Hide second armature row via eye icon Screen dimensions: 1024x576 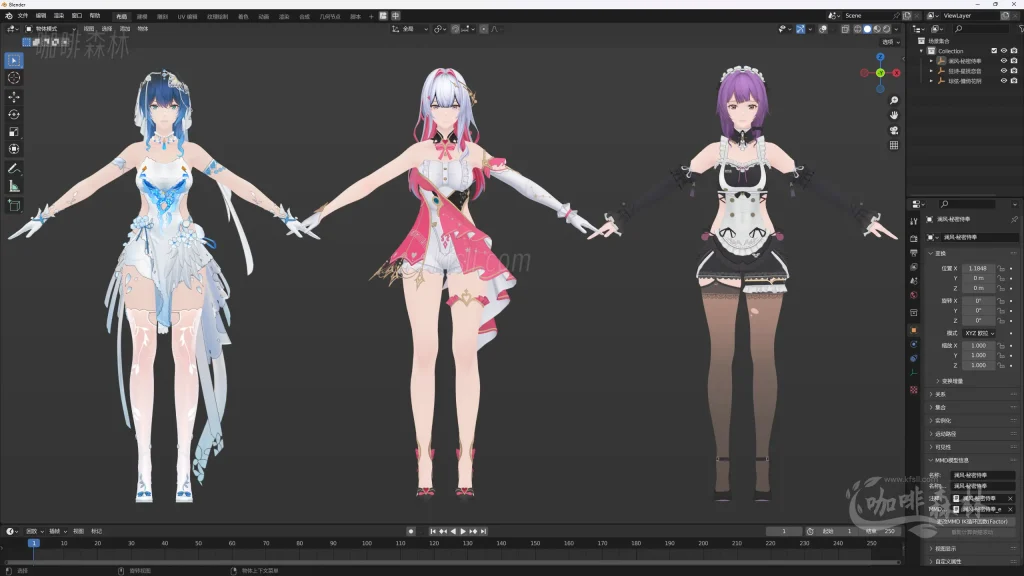pos(1004,71)
